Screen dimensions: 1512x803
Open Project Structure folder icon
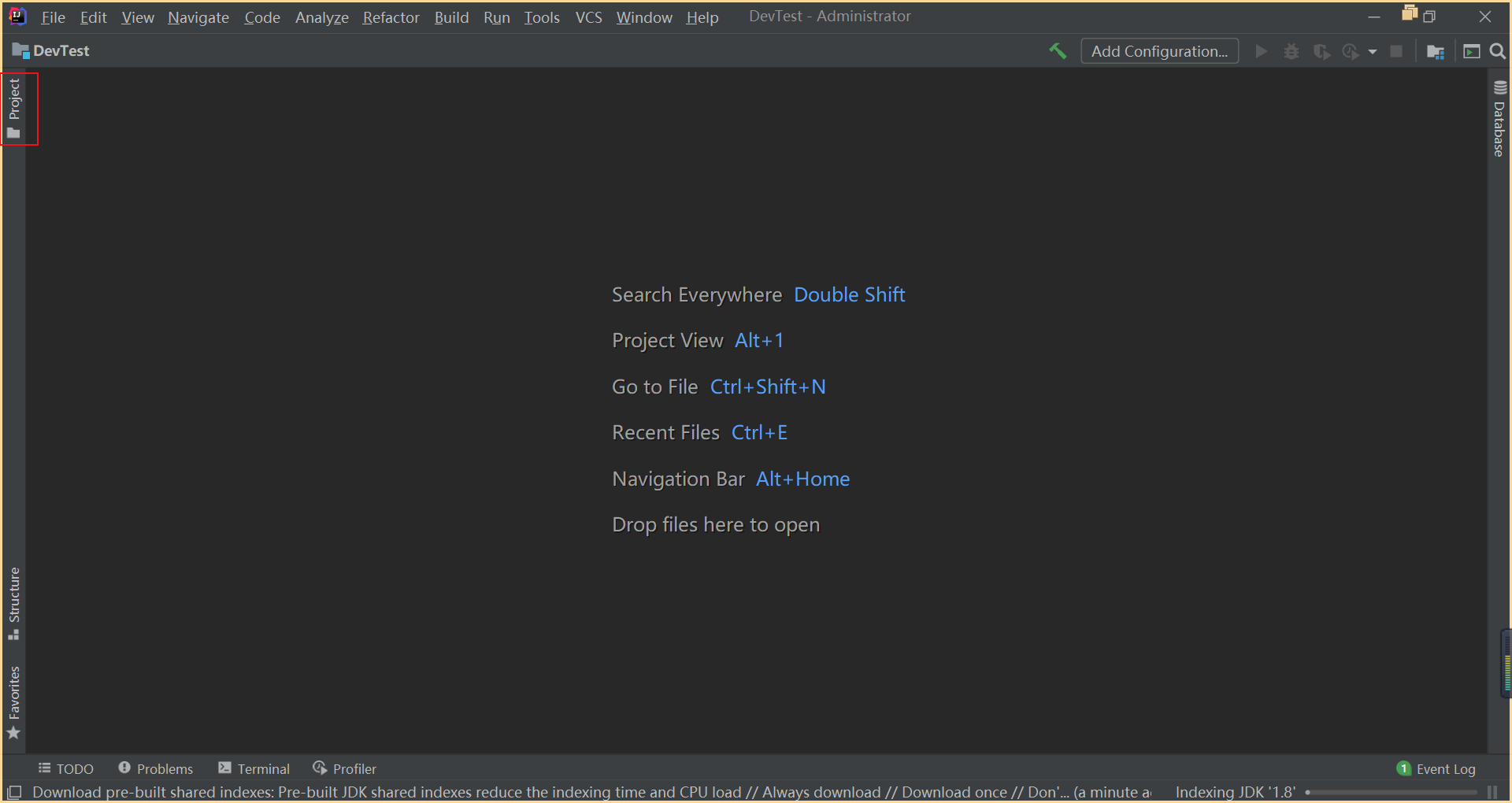(1435, 51)
